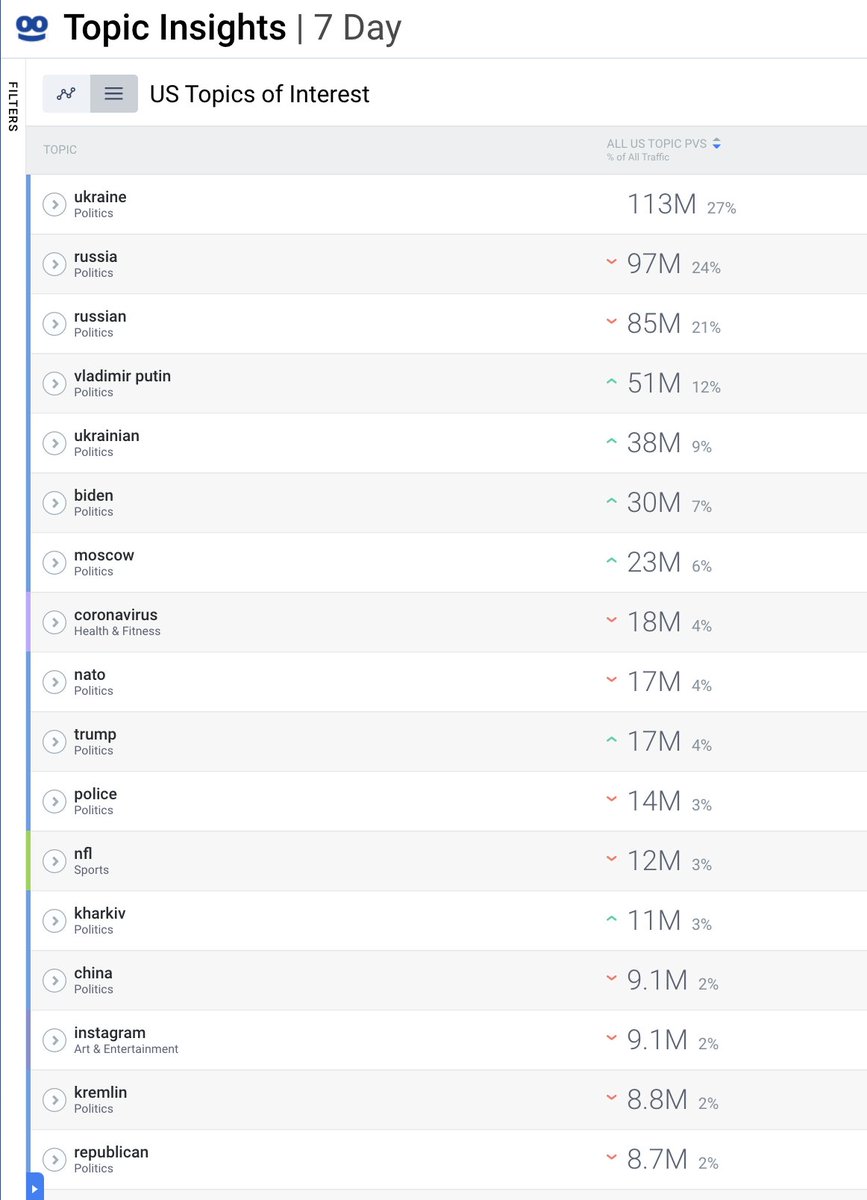Image resolution: width=867 pixels, height=1200 pixels.
Task: Click the 113M pageviews value
Action: coord(662,204)
